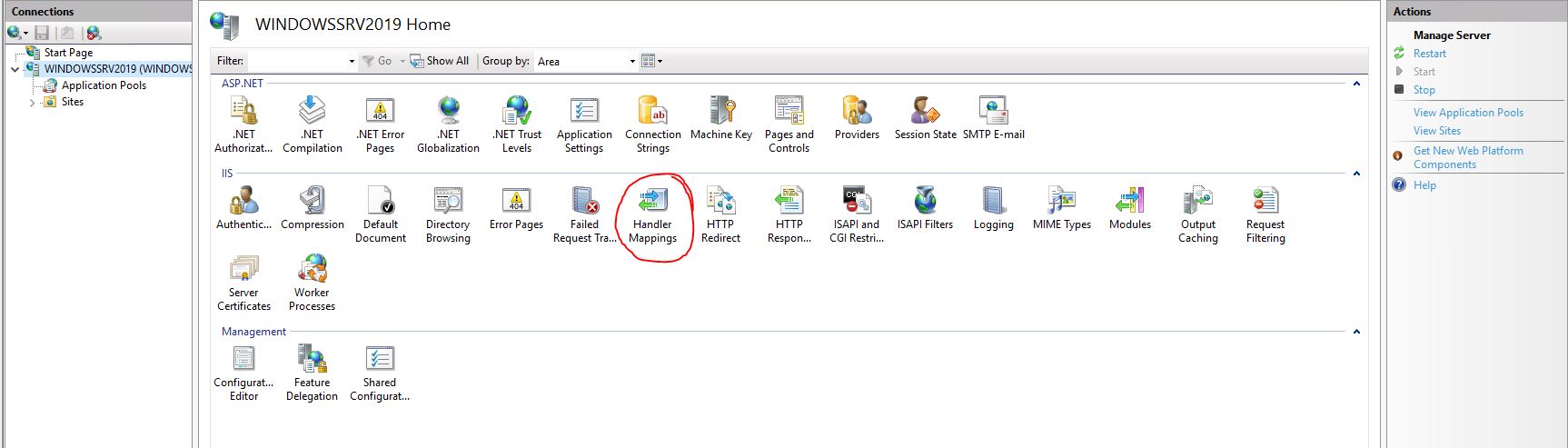Open the Filter dropdown arrow
This screenshot has height=448, width=1568.
[x=352, y=62]
